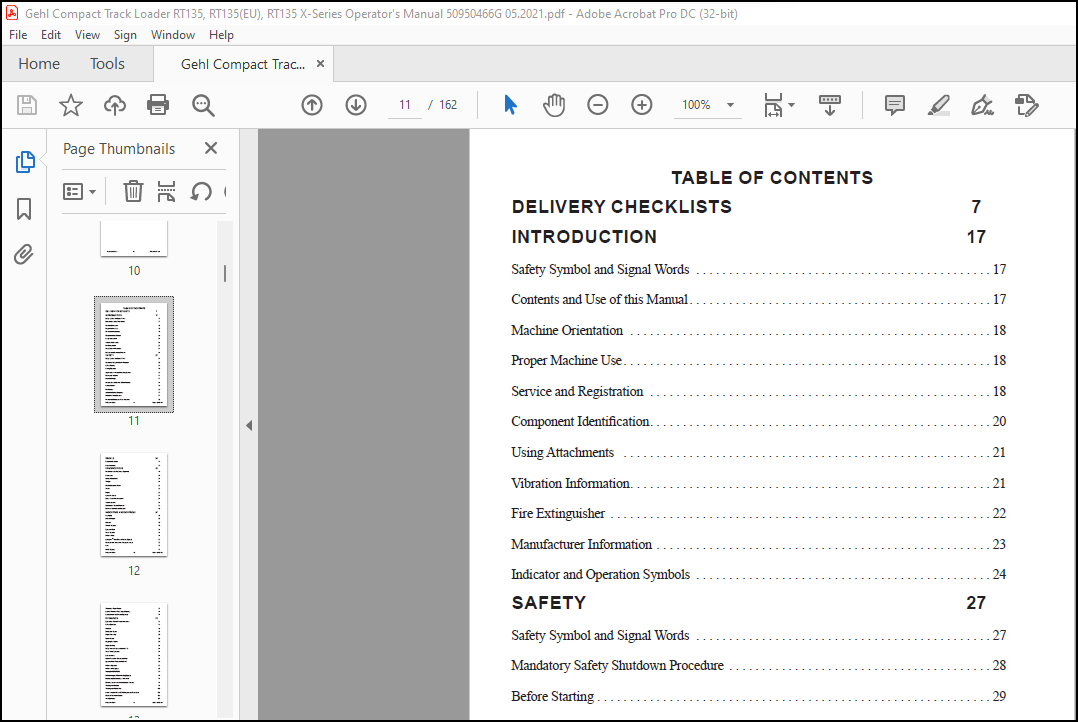Go to previous page arrow

312,105
